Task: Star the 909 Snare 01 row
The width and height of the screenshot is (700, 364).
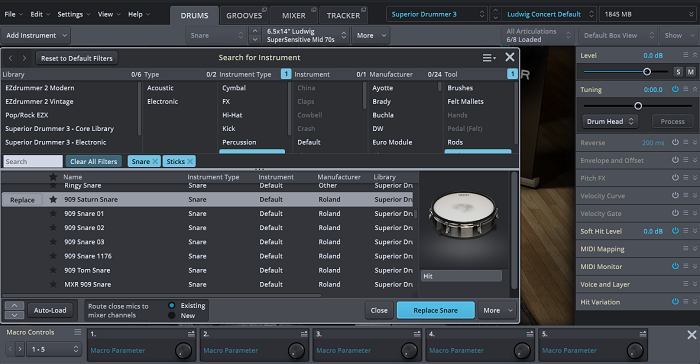Action: (53, 213)
